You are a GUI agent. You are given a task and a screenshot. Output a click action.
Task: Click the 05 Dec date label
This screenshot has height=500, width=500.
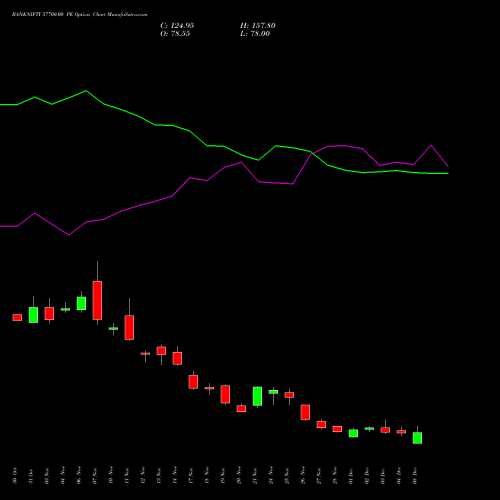coord(415,476)
